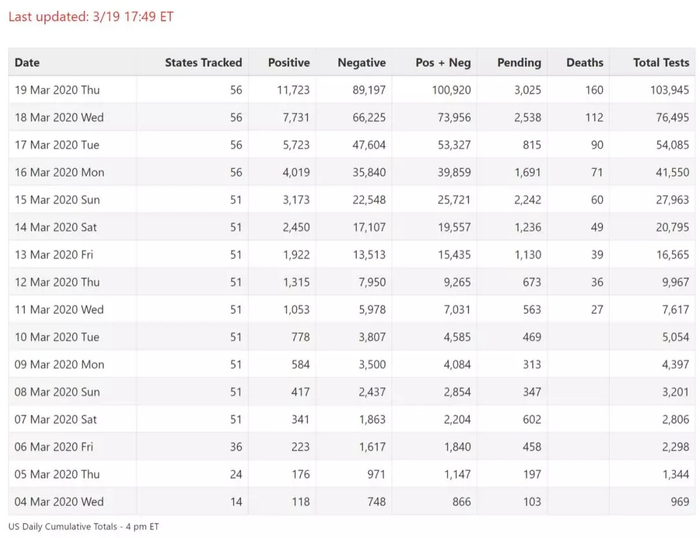Screen dimensions: 700x538
Task: Select the 04 Mar 2020 Wed date cell
Action: (x=59, y=502)
